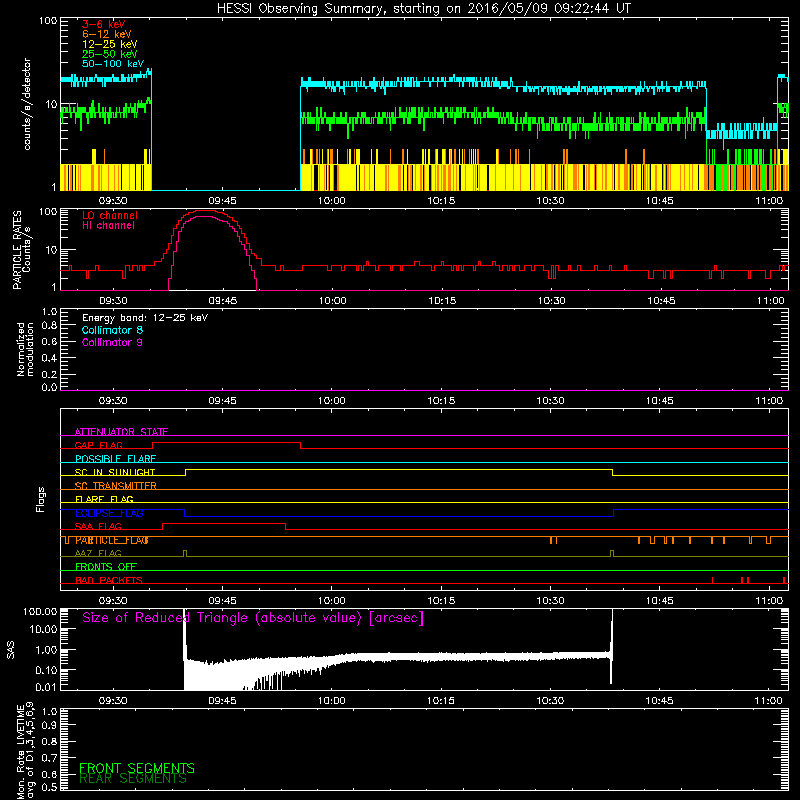Click 09:45 tick under particle rates panel

point(223,301)
